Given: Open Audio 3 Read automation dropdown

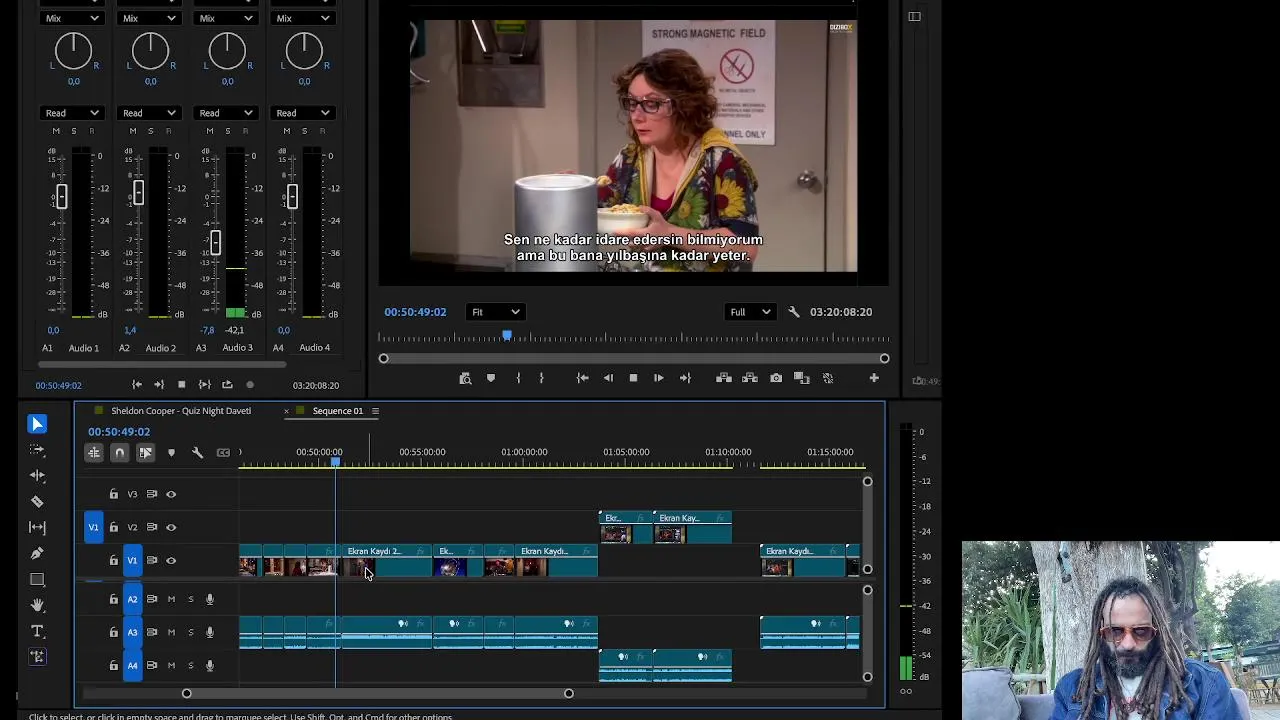Looking at the screenshot, I should click(226, 113).
